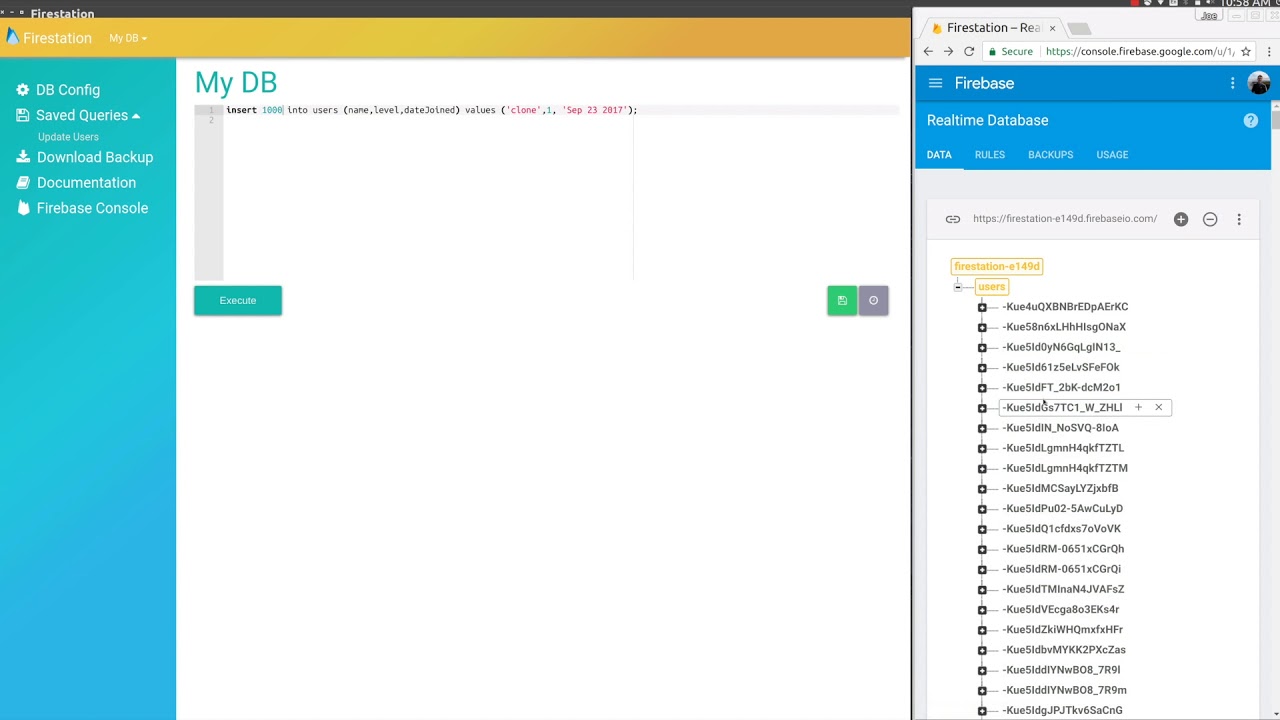Image resolution: width=1280 pixels, height=720 pixels.
Task: Reload the Firebase console page
Action: click(x=969, y=51)
